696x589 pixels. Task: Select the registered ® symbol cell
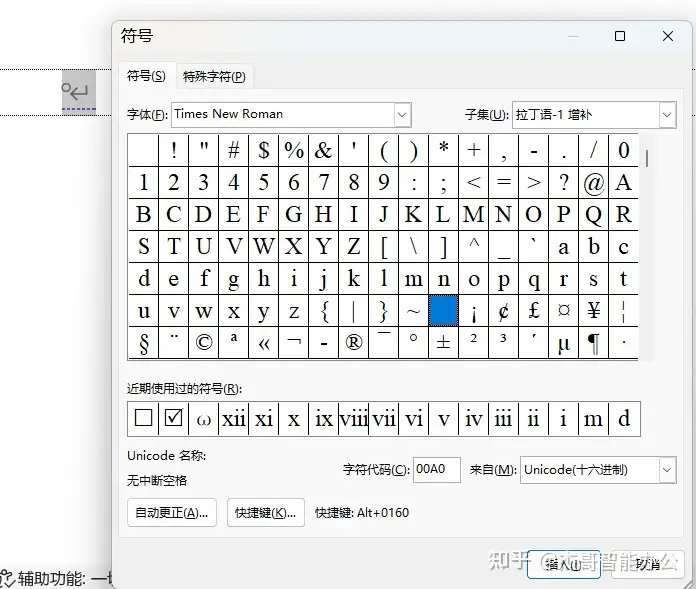point(354,342)
